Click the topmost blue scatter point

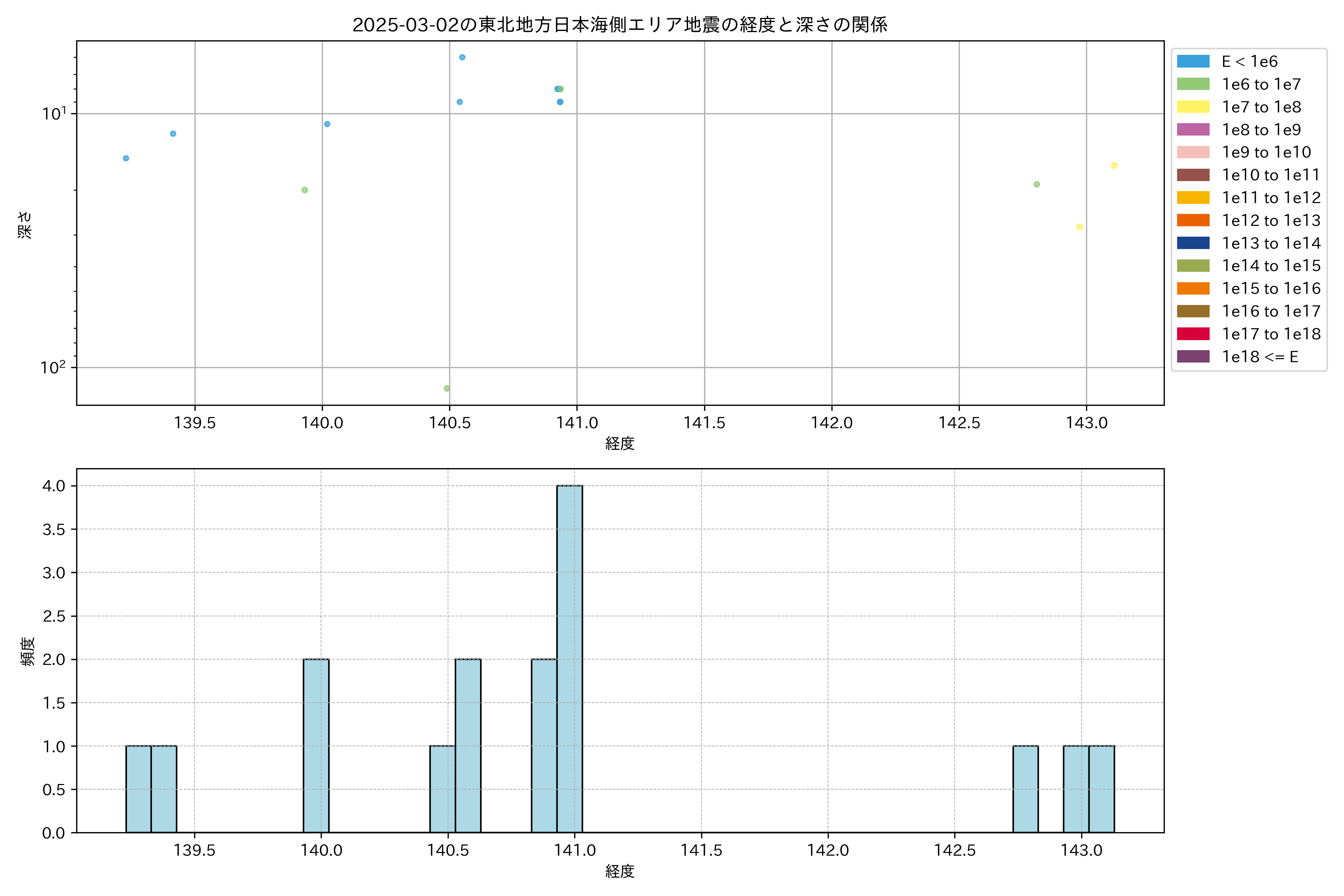click(x=462, y=57)
